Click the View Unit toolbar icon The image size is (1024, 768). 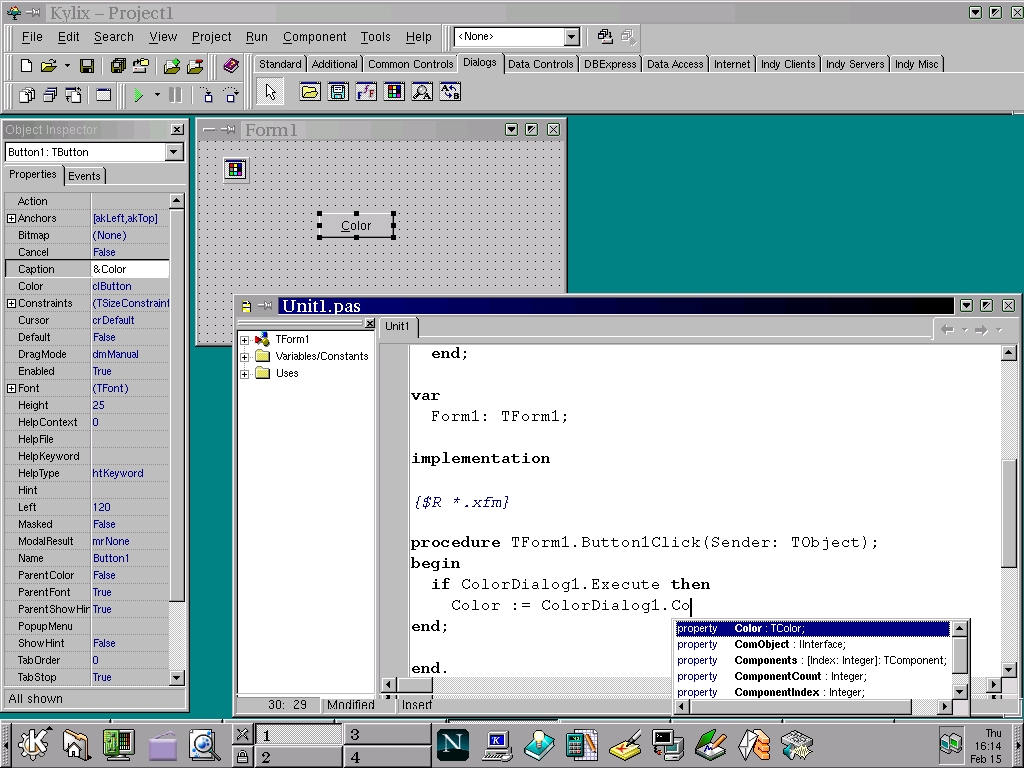tap(27, 95)
